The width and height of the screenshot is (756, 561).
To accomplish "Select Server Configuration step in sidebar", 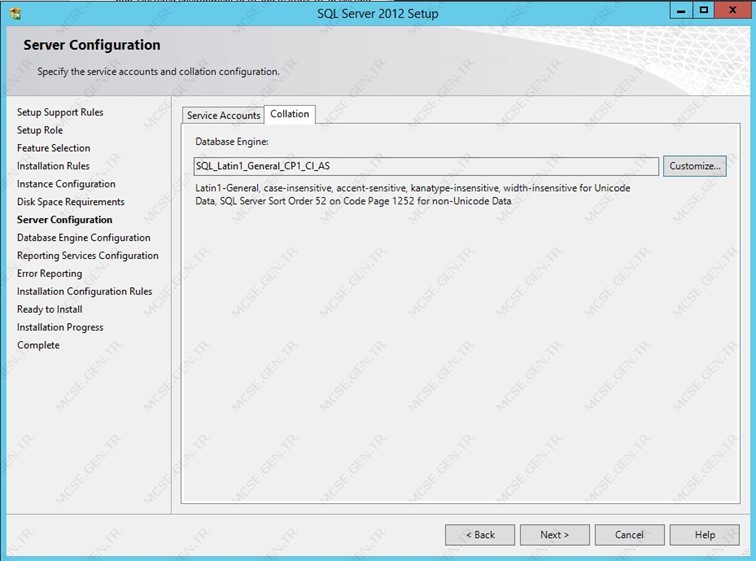I will click(65, 220).
